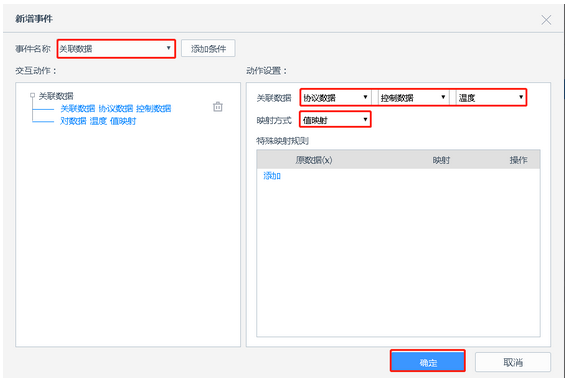Image resolution: width=565 pixels, height=378 pixels.
Task: Click the 特殊映射规则 label
Action: [282, 141]
